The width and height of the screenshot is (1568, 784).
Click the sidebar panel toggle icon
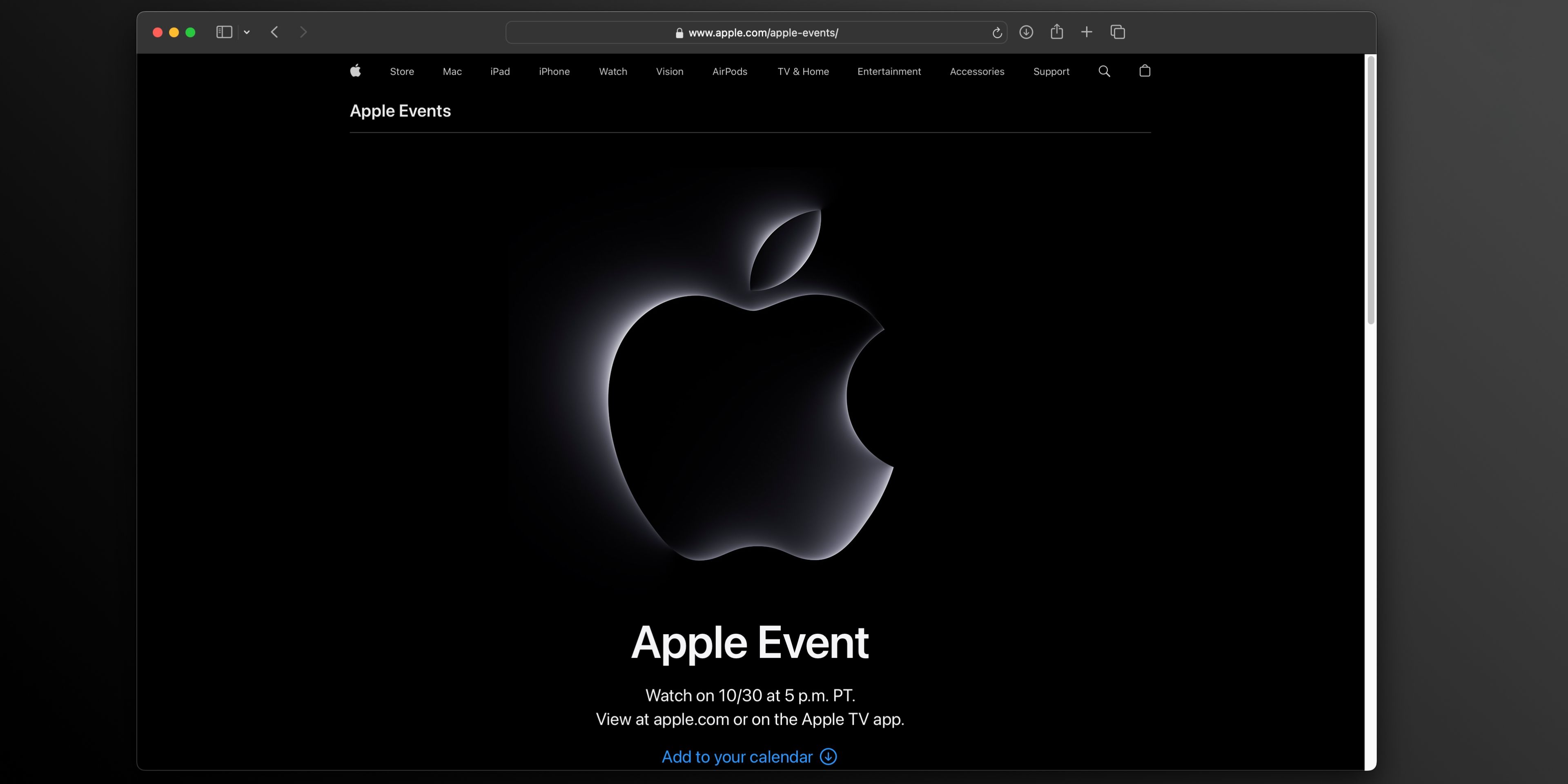click(x=224, y=31)
